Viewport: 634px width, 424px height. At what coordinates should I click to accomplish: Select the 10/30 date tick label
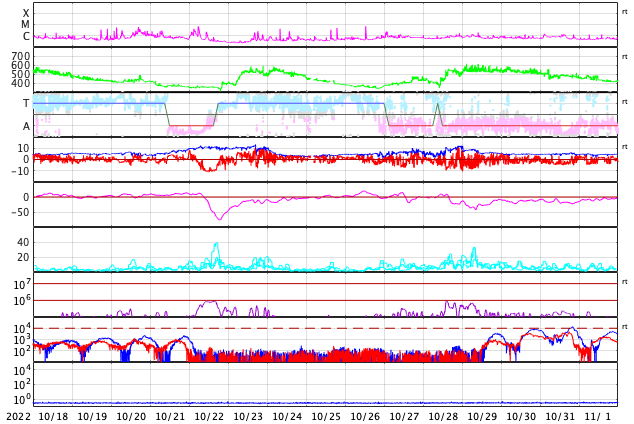pos(521,416)
